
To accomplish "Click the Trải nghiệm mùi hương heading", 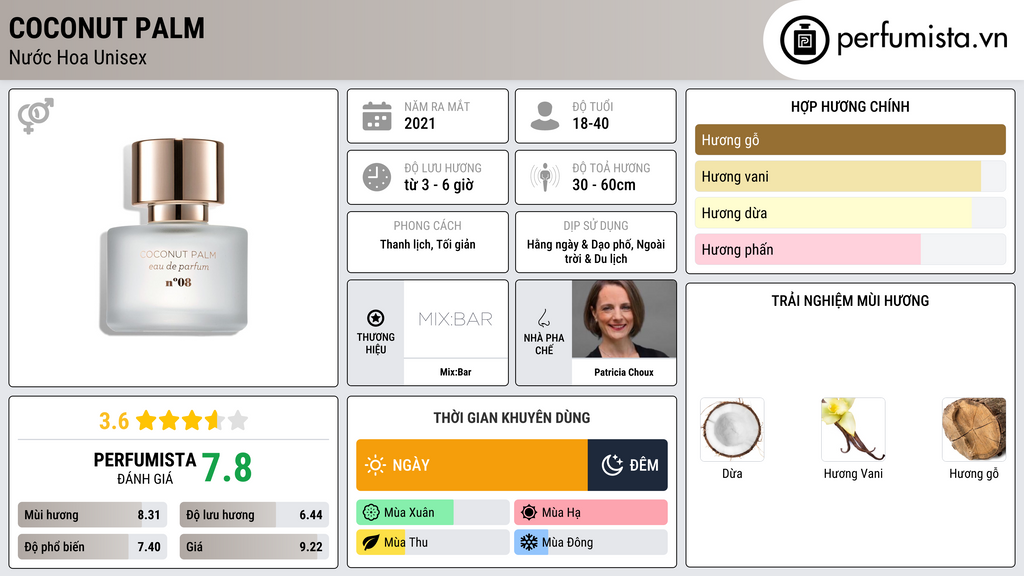I will [x=850, y=301].
